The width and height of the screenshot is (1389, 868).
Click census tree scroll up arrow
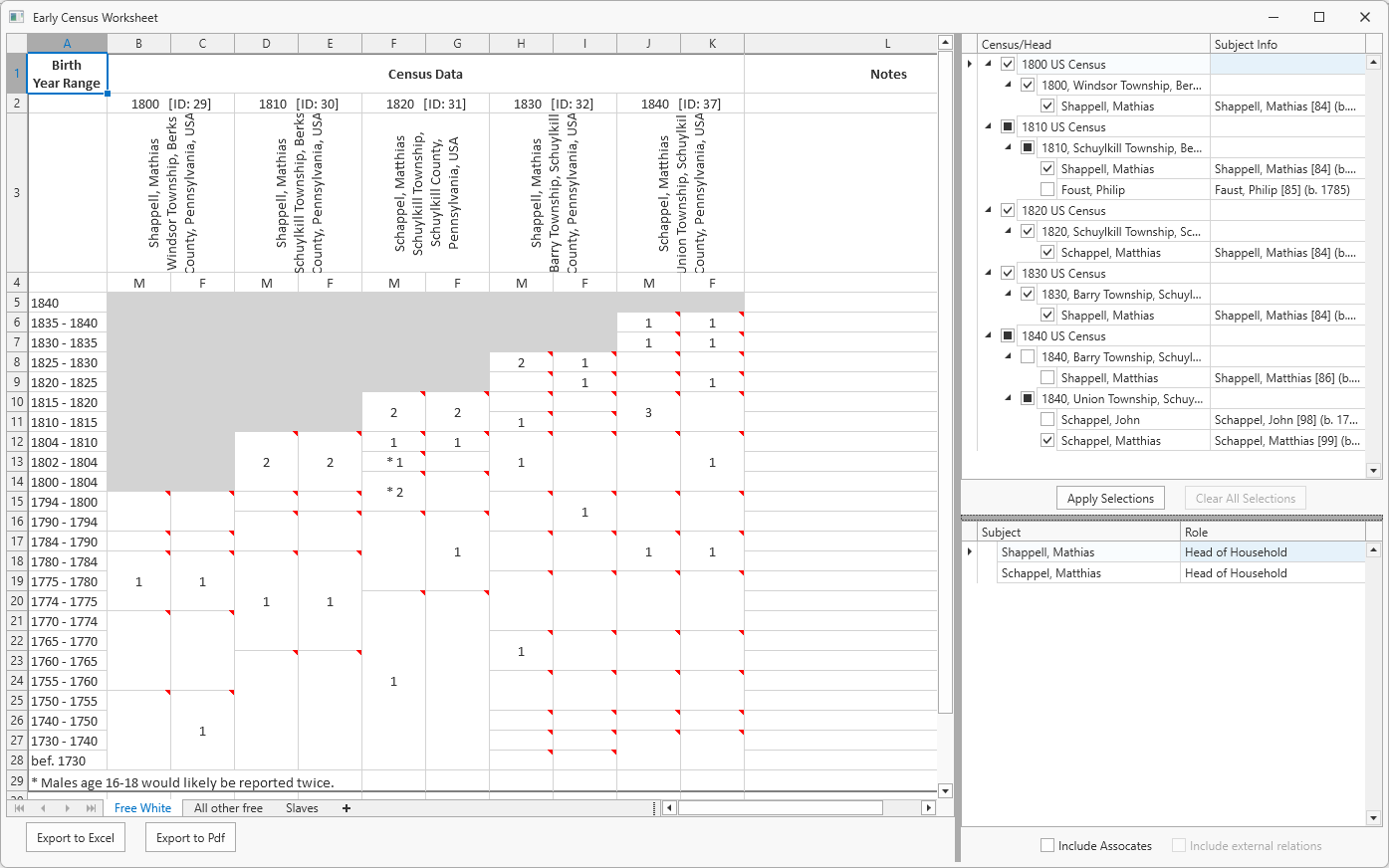(1374, 62)
